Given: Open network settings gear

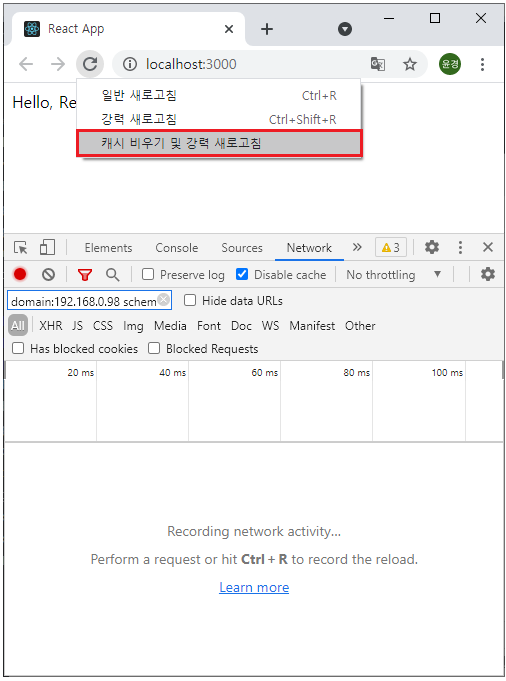Looking at the screenshot, I should coord(487,274).
